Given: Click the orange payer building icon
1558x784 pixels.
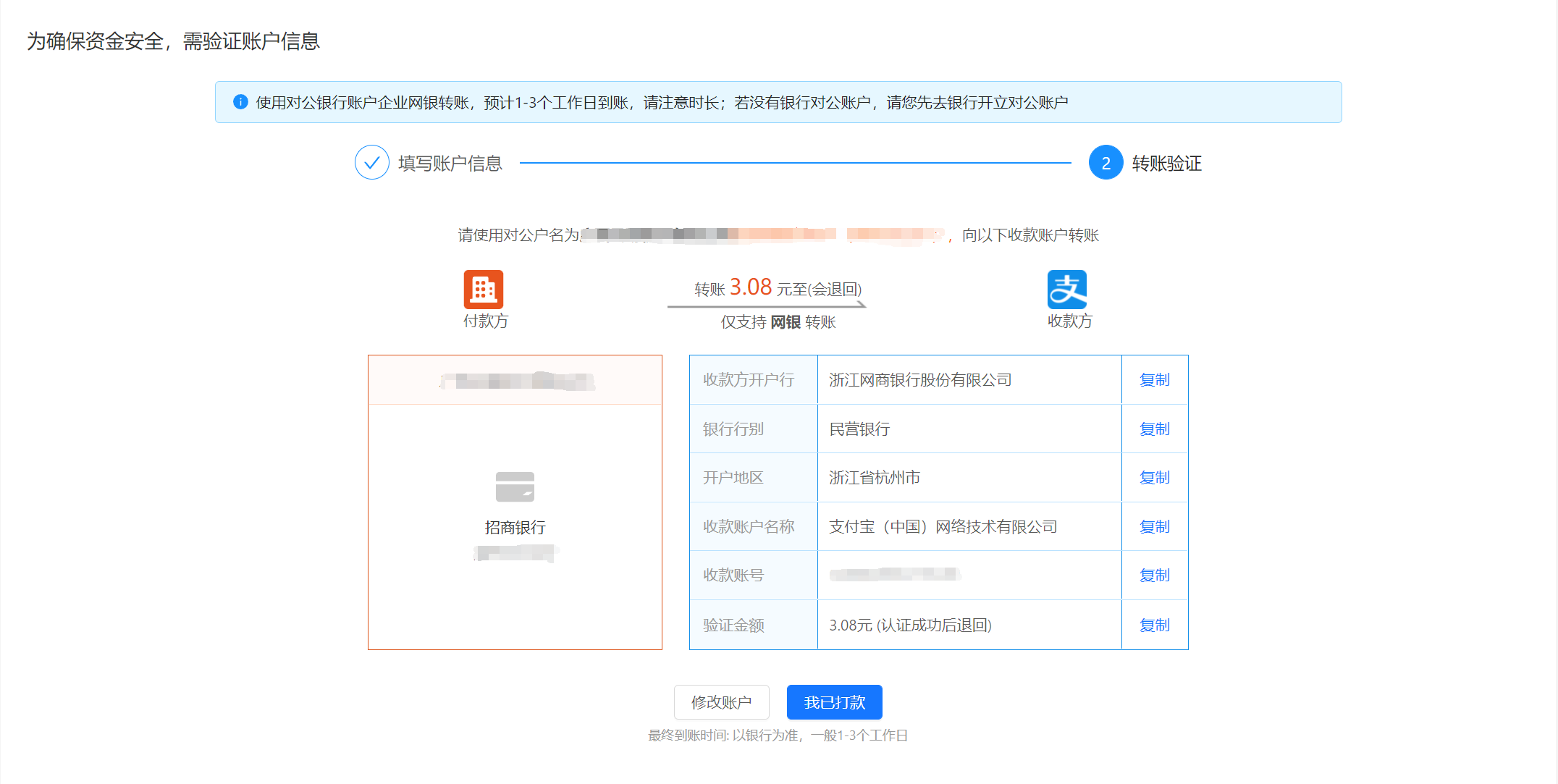Looking at the screenshot, I should pyautogui.click(x=484, y=290).
